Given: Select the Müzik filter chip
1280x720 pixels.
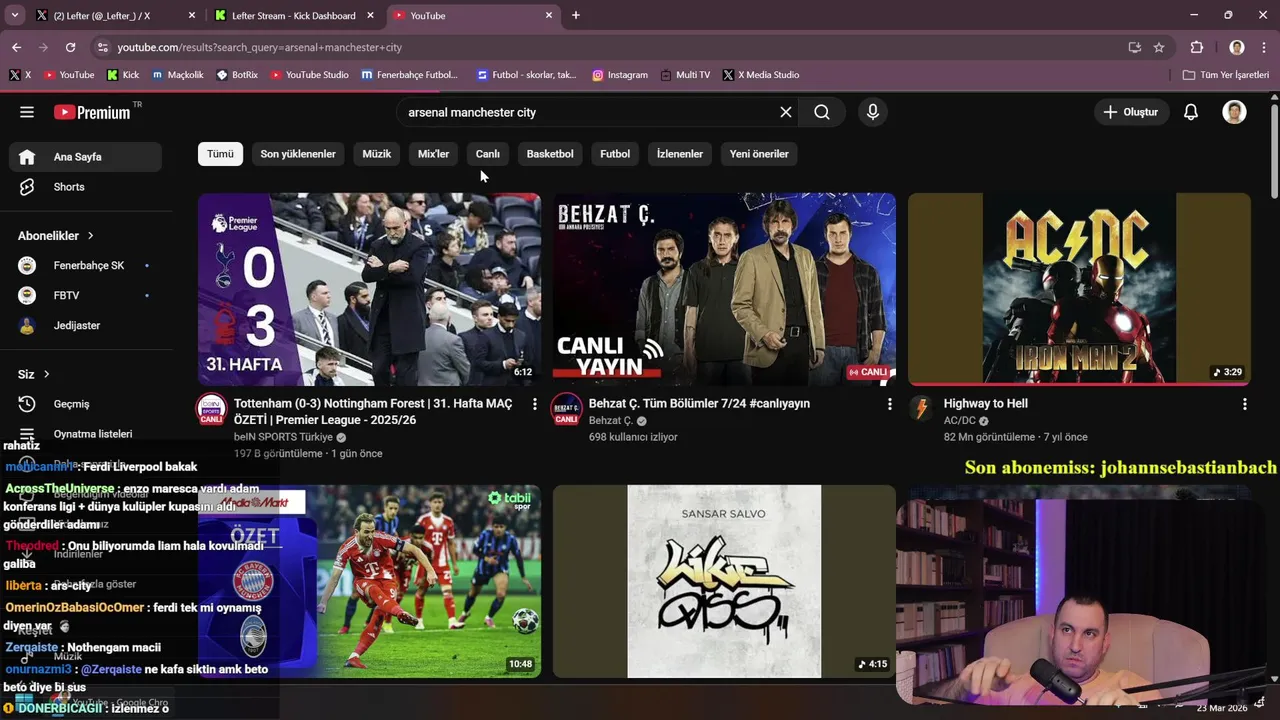Looking at the screenshot, I should (x=376, y=154).
